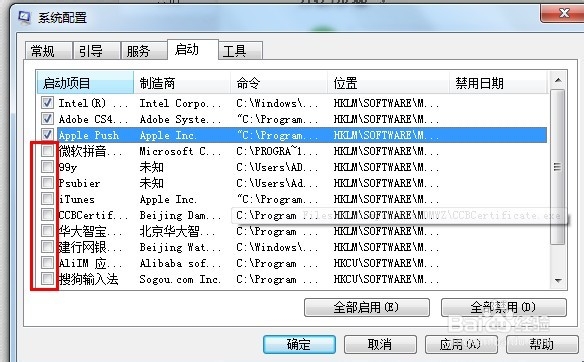Select the iTunes row name text
The height and width of the screenshot is (362, 584).
pos(77,199)
